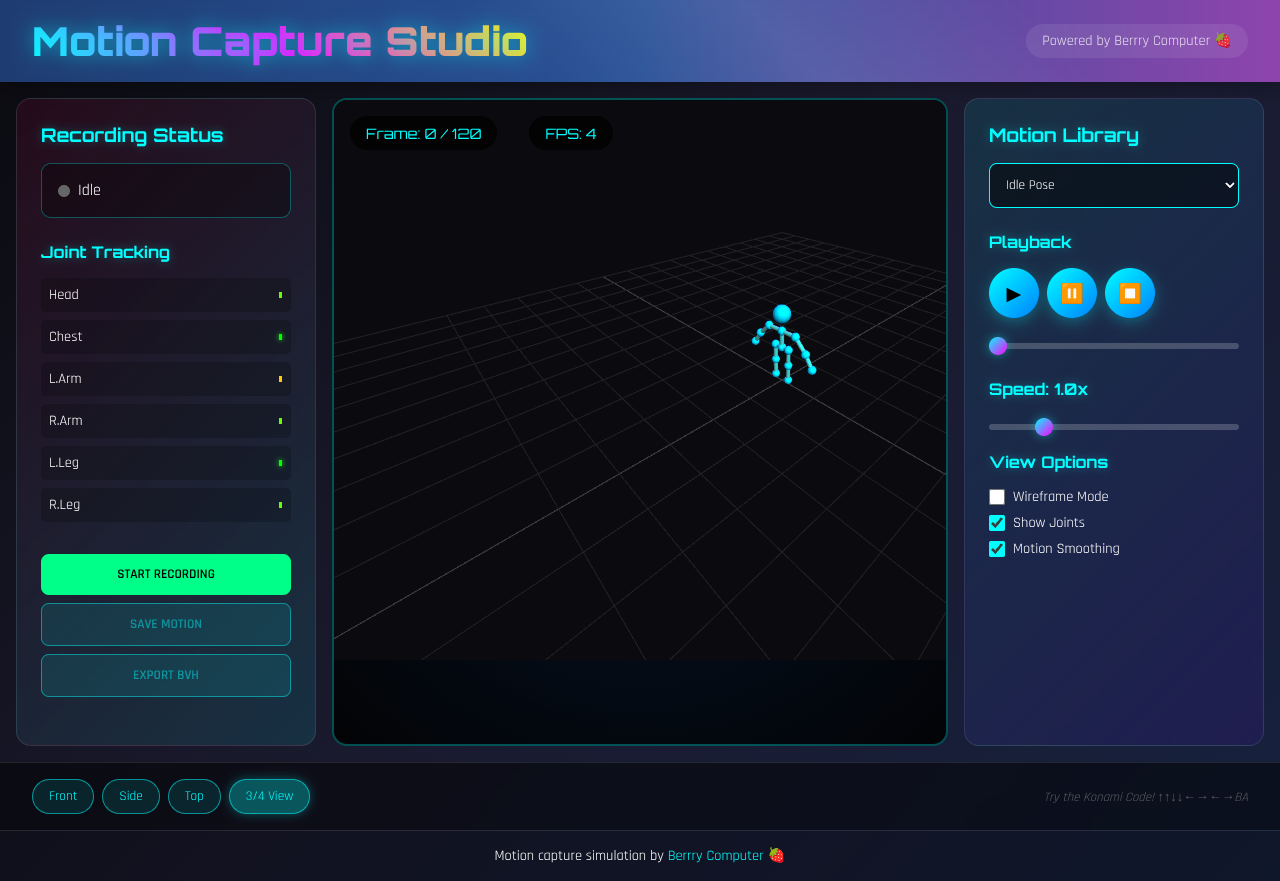This screenshot has height=881, width=1280.
Task: Enable Wireframe Mode
Action: (996, 496)
